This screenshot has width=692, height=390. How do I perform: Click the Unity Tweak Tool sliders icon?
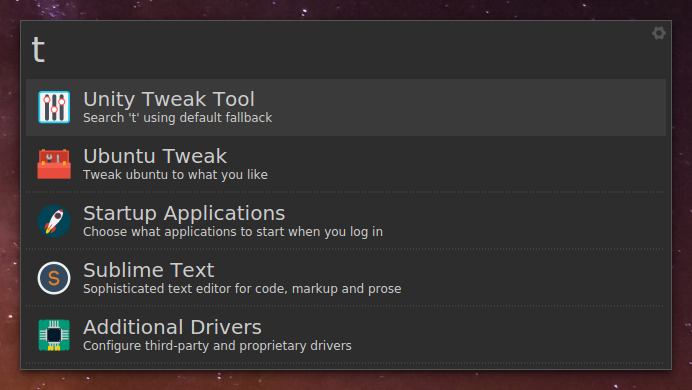point(54,107)
